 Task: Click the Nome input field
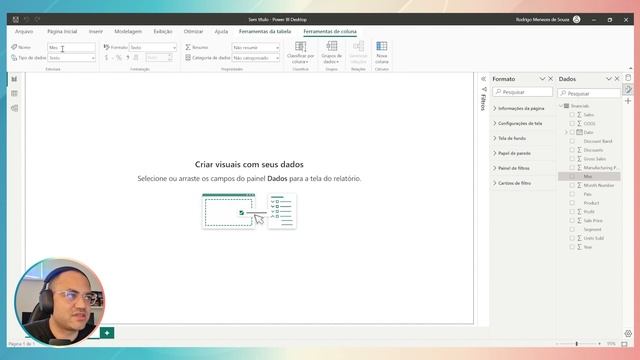(x=71, y=47)
